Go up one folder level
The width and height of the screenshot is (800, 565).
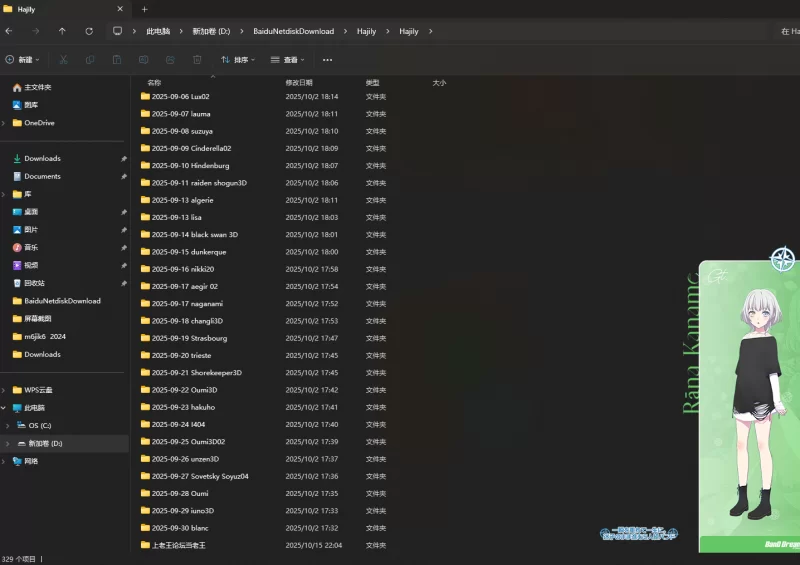tap(62, 31)
